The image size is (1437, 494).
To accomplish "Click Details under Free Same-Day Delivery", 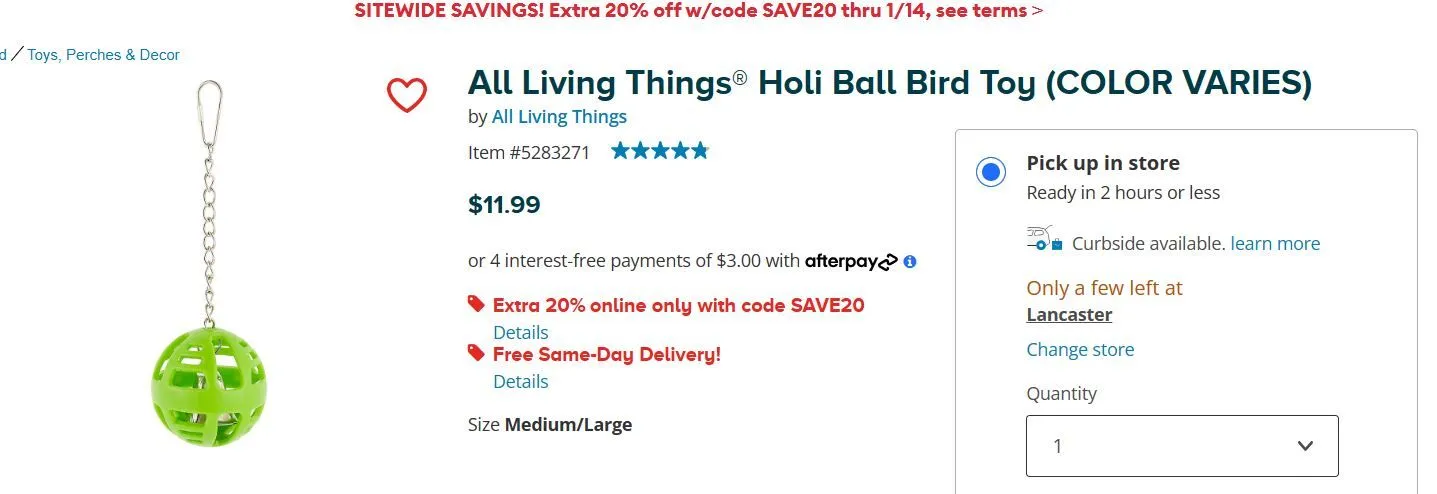I will 520,381.
